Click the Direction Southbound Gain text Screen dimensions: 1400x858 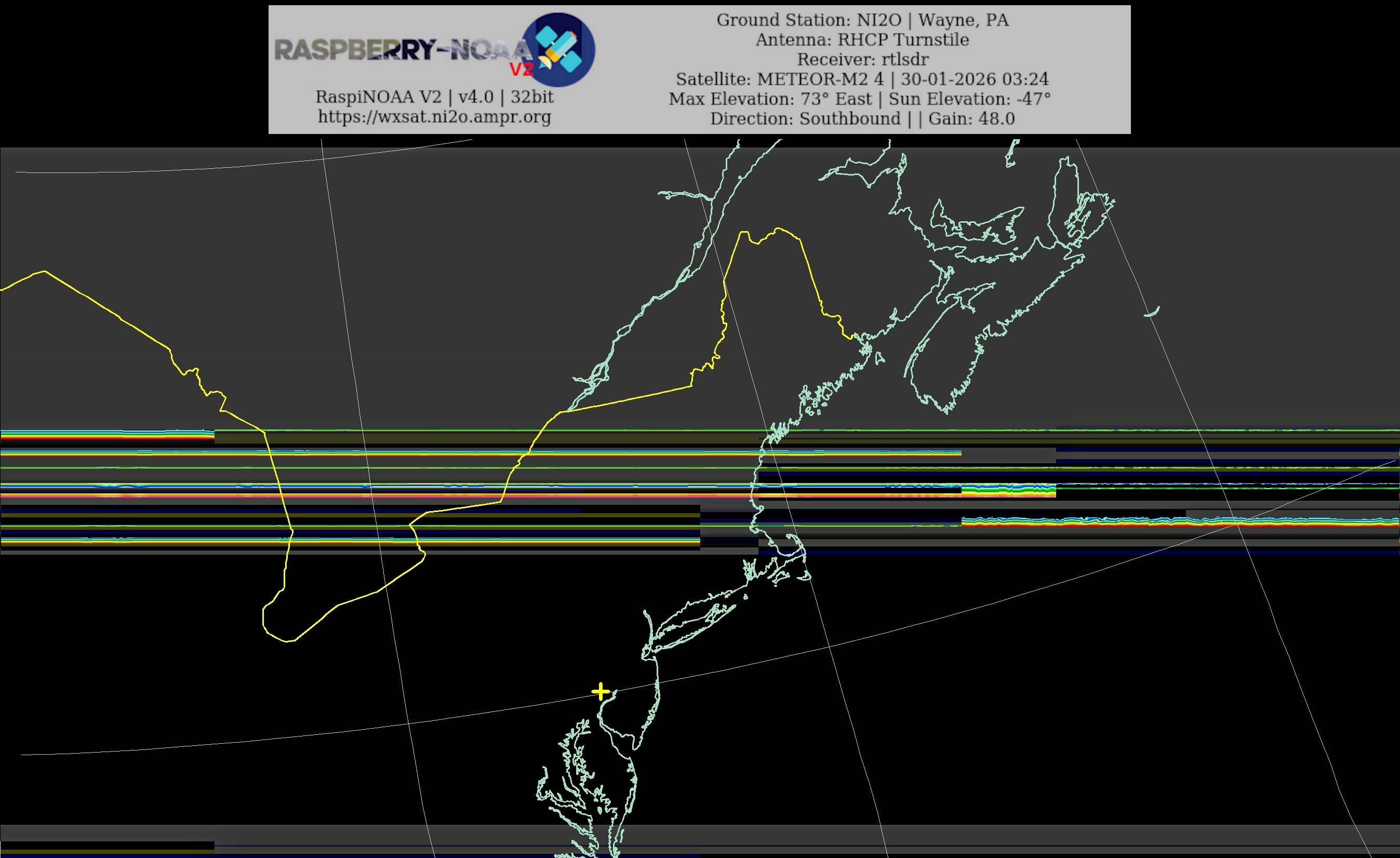(x=862, y=119)
